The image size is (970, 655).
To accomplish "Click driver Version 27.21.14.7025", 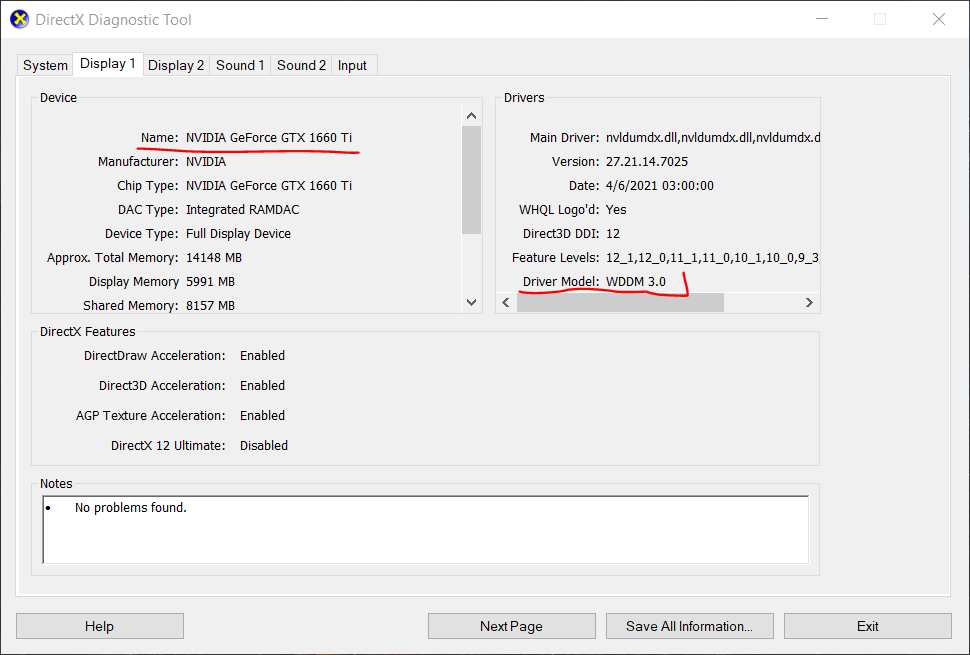I will 647,161.
